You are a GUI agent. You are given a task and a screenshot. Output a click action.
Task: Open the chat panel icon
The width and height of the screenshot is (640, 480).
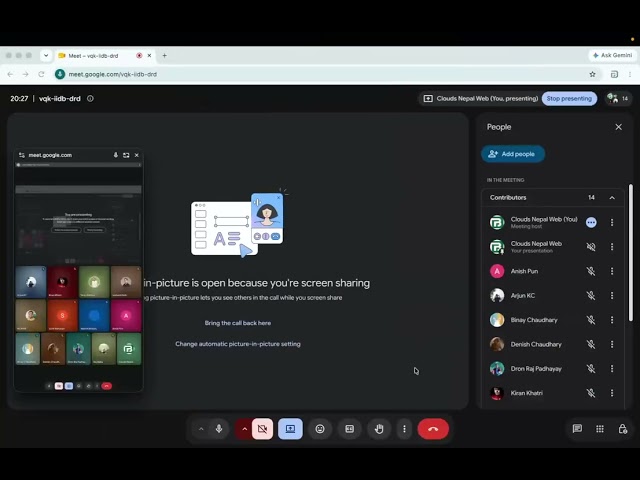[577, 429]
